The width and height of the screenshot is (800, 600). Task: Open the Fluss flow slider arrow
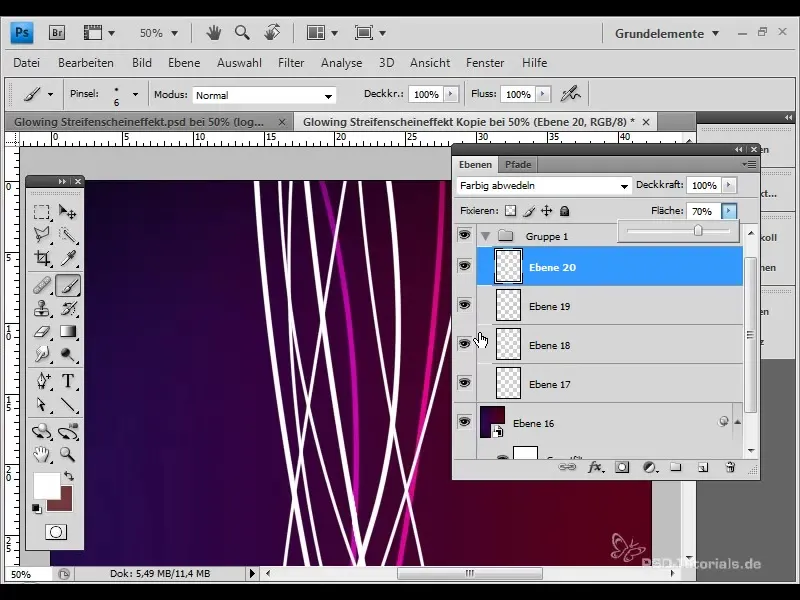click(543, 94)
